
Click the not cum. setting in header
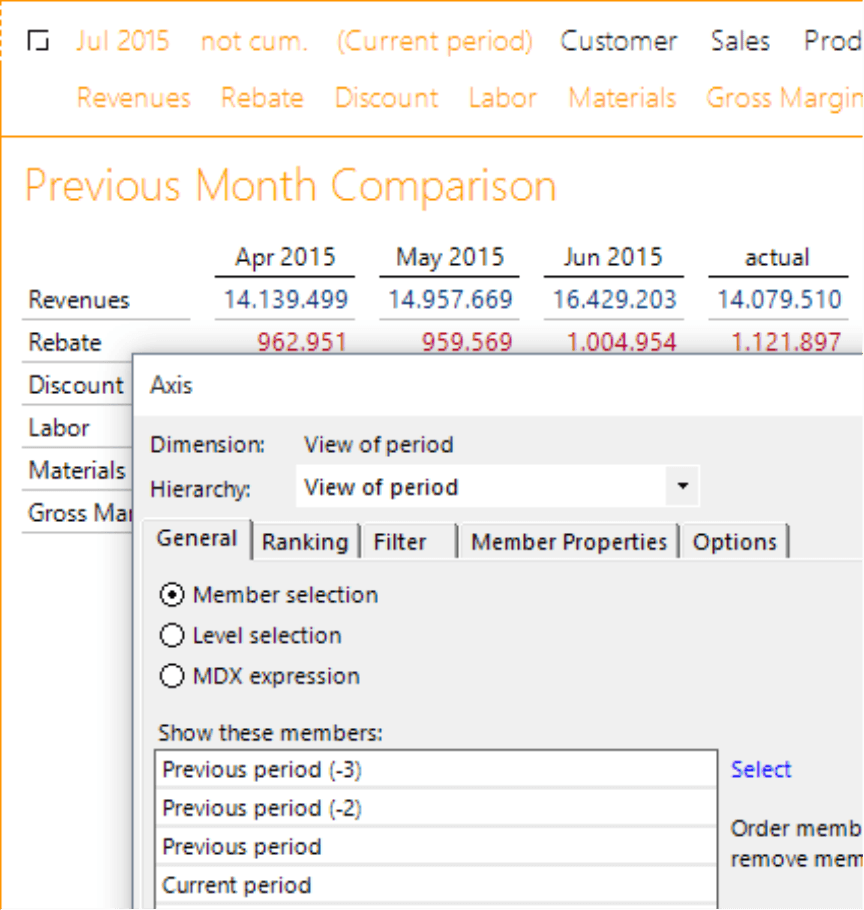254,42
